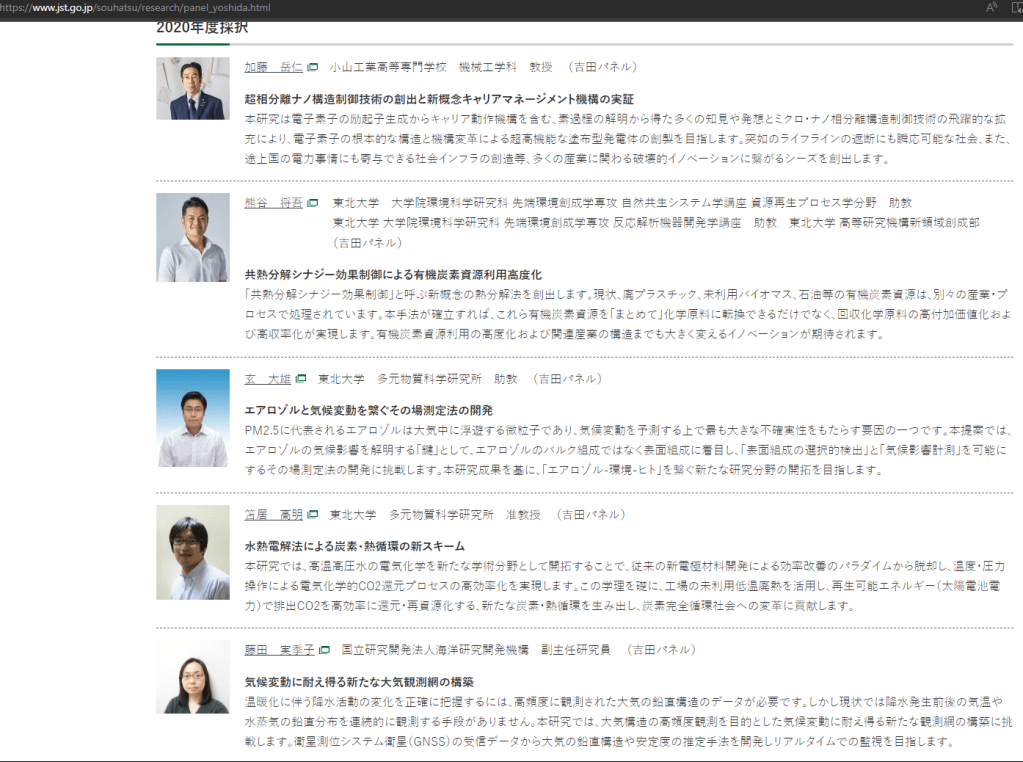Screen dimensions: 1023x762
Task: Click external link icon beside 加藤 岳仁
Action: 312,68
